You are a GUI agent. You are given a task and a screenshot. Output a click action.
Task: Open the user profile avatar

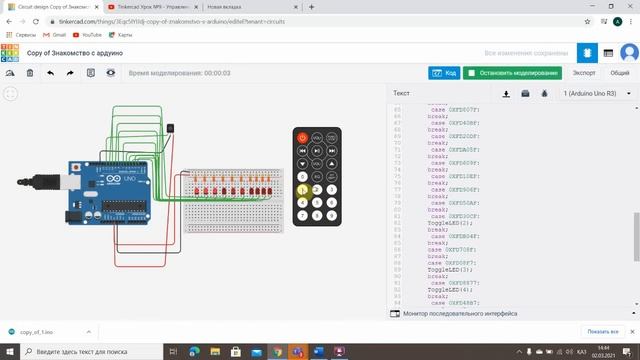(629, 53)
